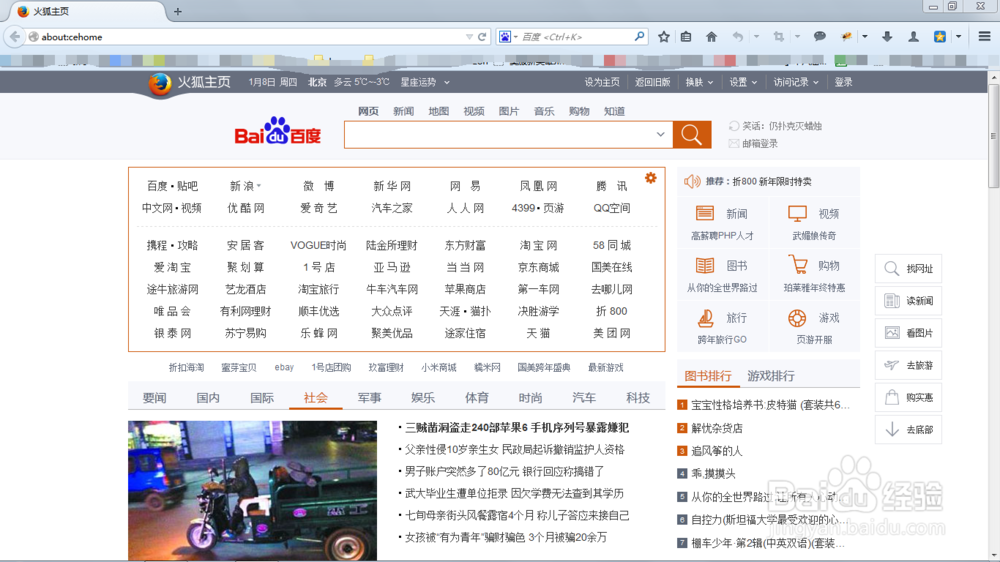1000x562 pixels.
Task: Expand the back/undo history dropdown arrow
Action: 756,37
